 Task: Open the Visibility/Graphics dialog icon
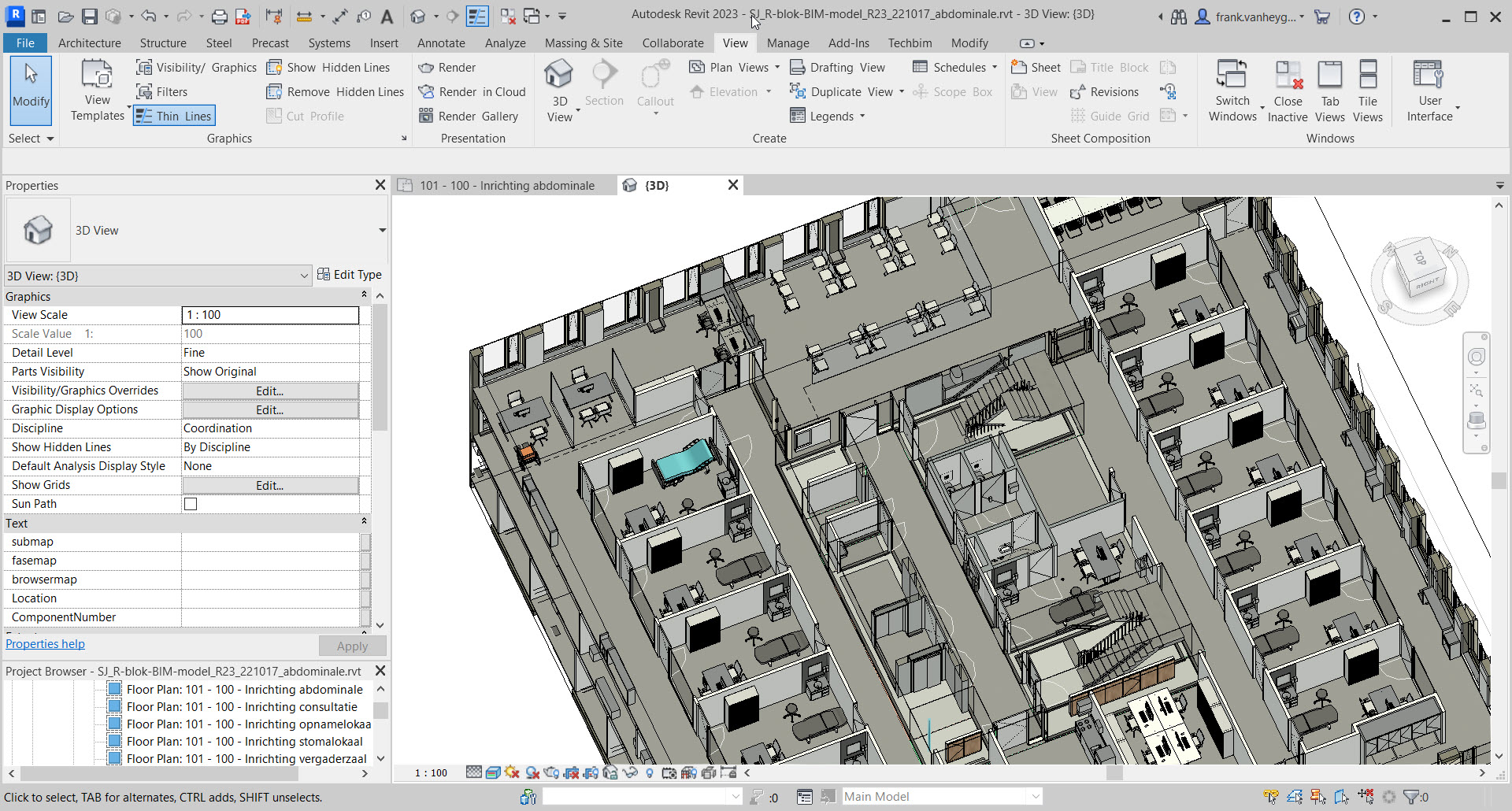pyautogui.click(x=144, y=67)
